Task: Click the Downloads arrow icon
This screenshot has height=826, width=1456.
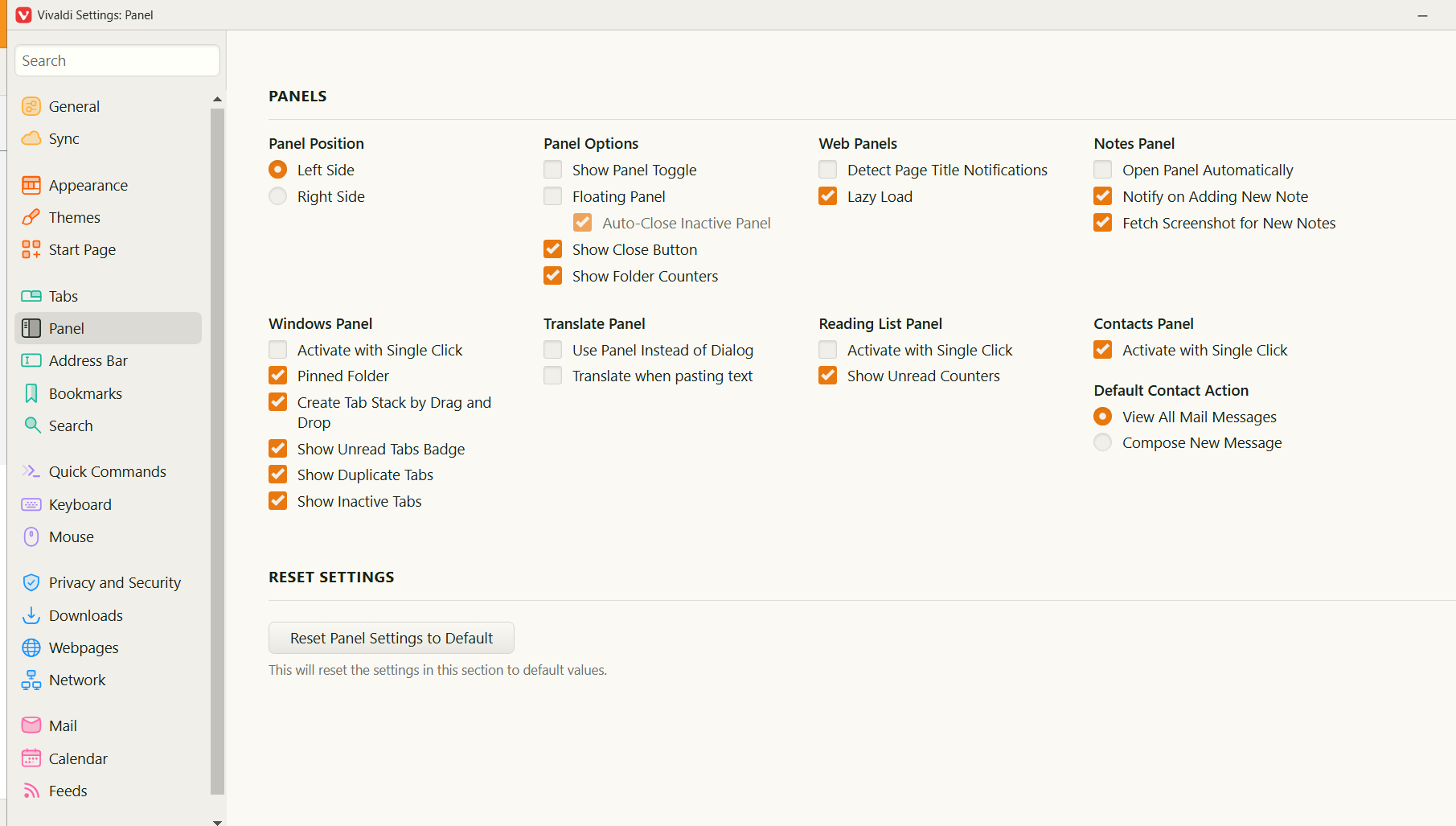Action: (31, 615)
